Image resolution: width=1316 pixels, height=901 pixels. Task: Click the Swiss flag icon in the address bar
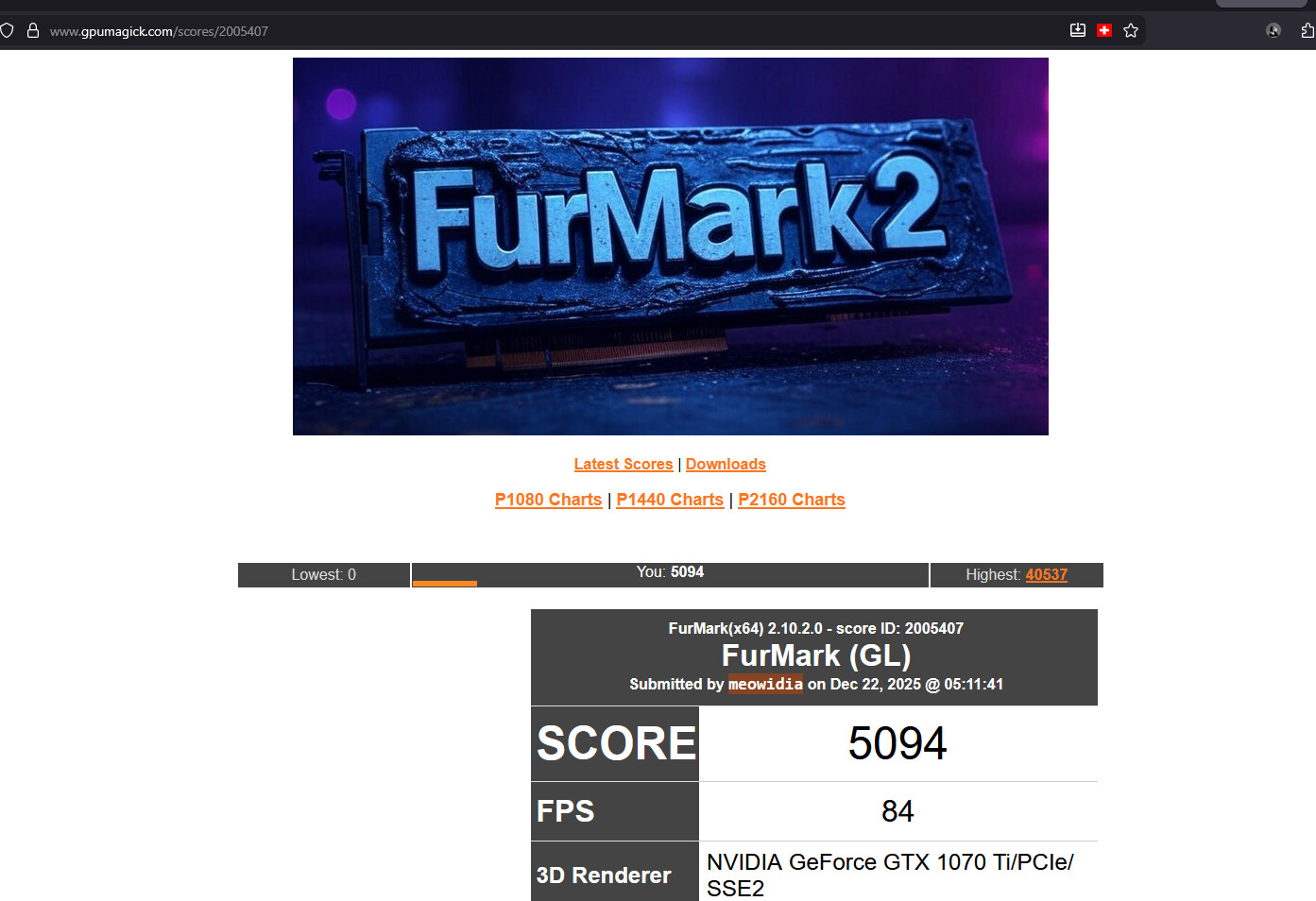1103,31
